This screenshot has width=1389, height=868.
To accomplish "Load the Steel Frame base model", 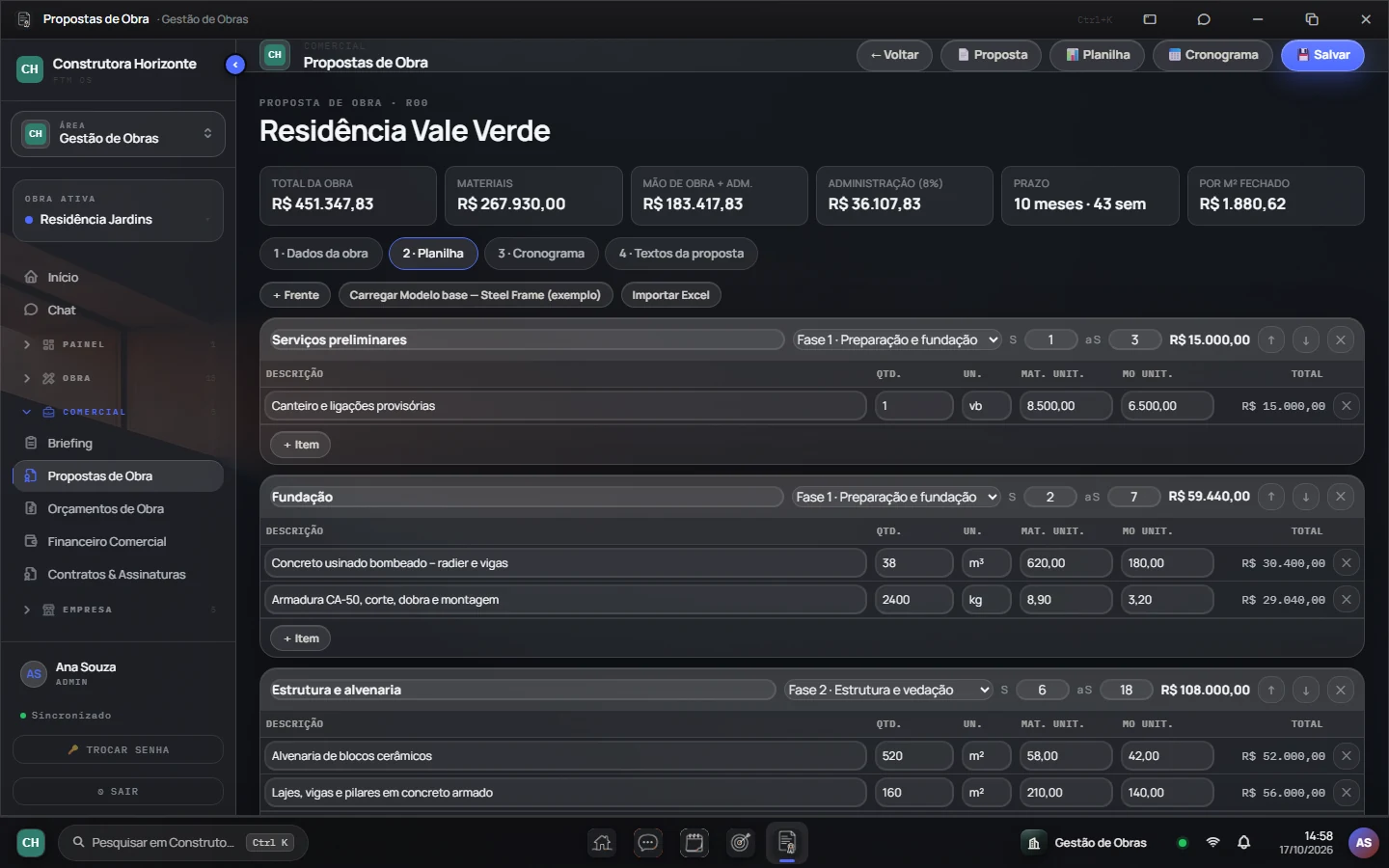I will tap(475, 295).
